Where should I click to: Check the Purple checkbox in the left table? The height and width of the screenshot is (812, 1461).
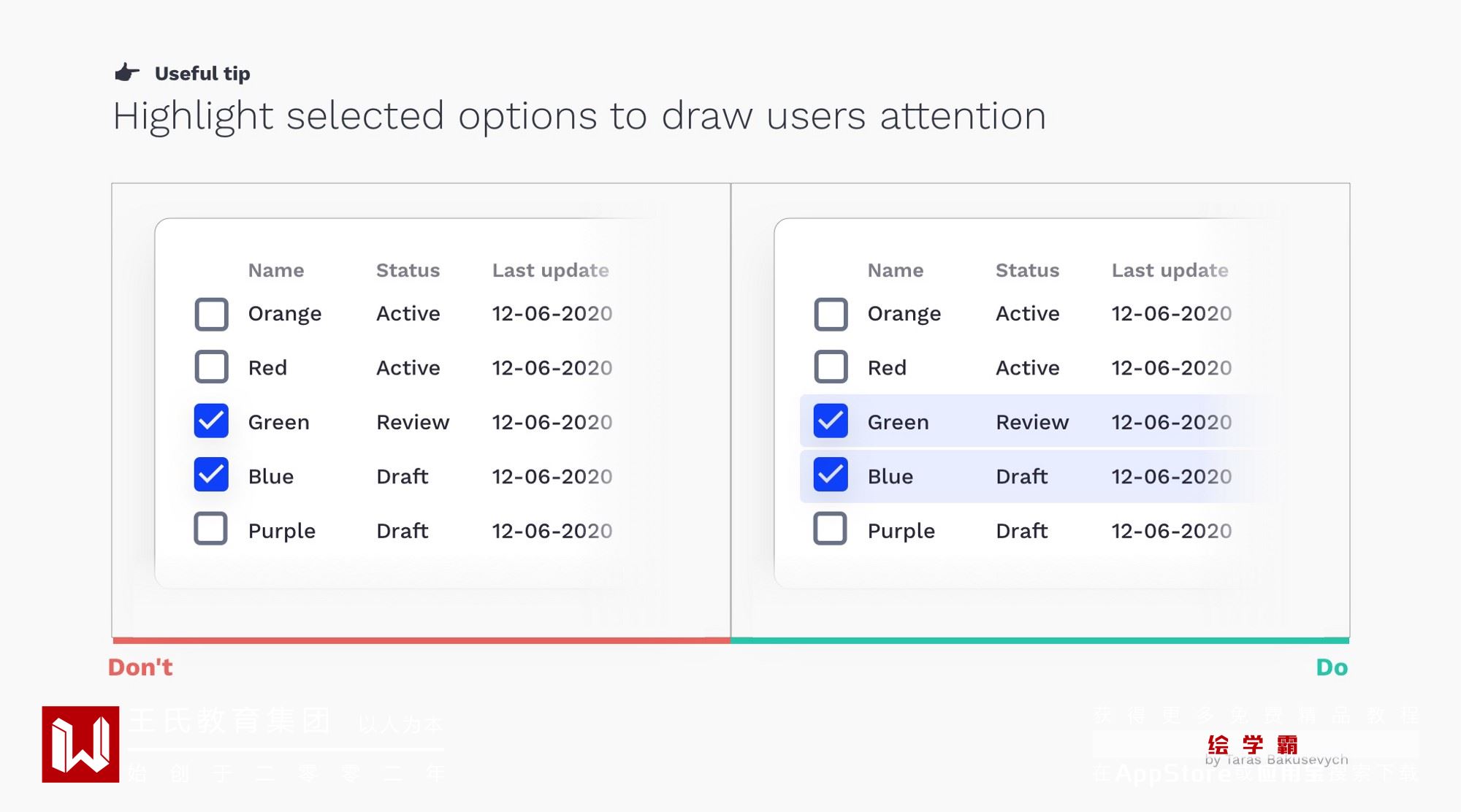[211, 529]
